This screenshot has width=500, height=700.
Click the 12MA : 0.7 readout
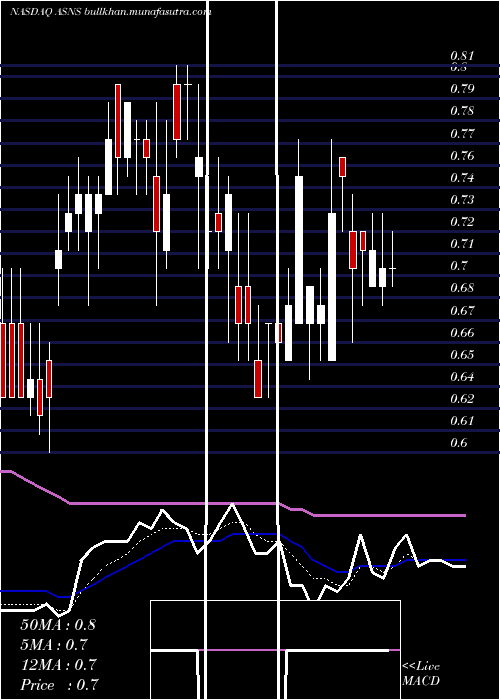pos(58,665)
